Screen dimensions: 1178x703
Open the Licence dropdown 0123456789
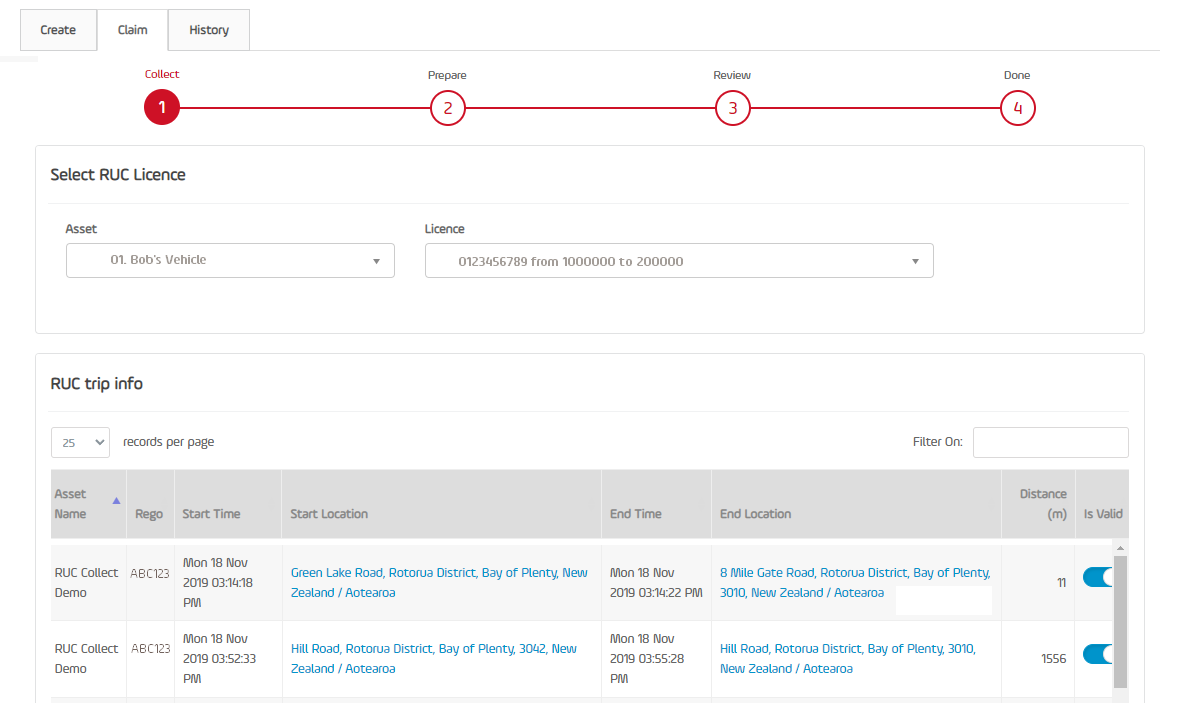(679, 261)
